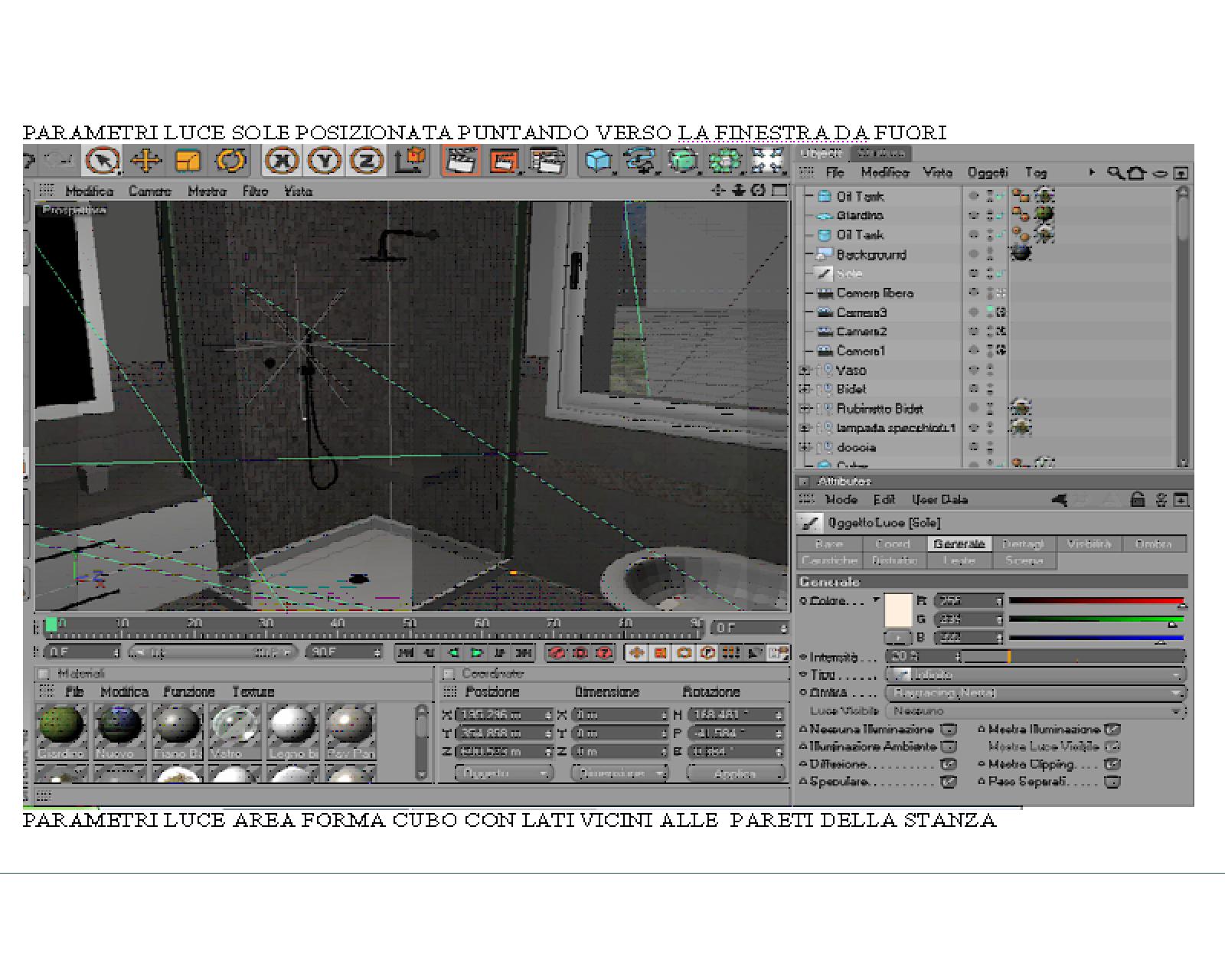Activate the Rotate tool
Viewport: 1225px width, 980px height.
tap(230, 161)
